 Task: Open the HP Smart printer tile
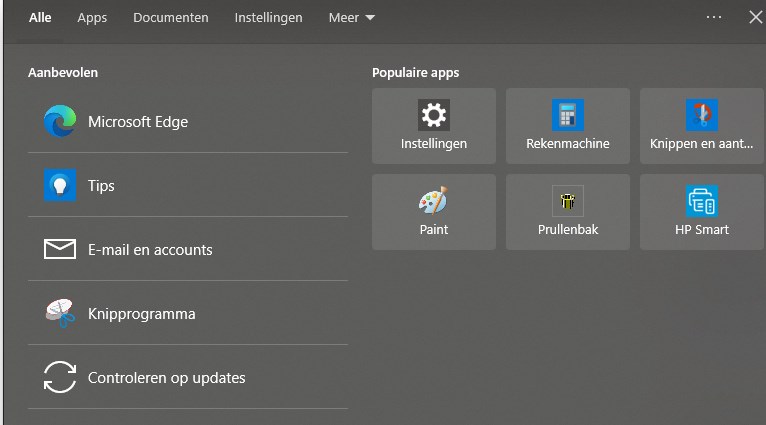point(702,212)
